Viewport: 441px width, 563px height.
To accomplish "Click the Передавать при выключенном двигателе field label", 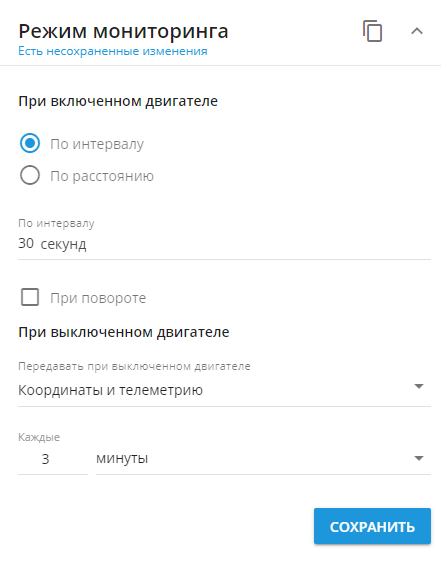I will click(134, 367).
